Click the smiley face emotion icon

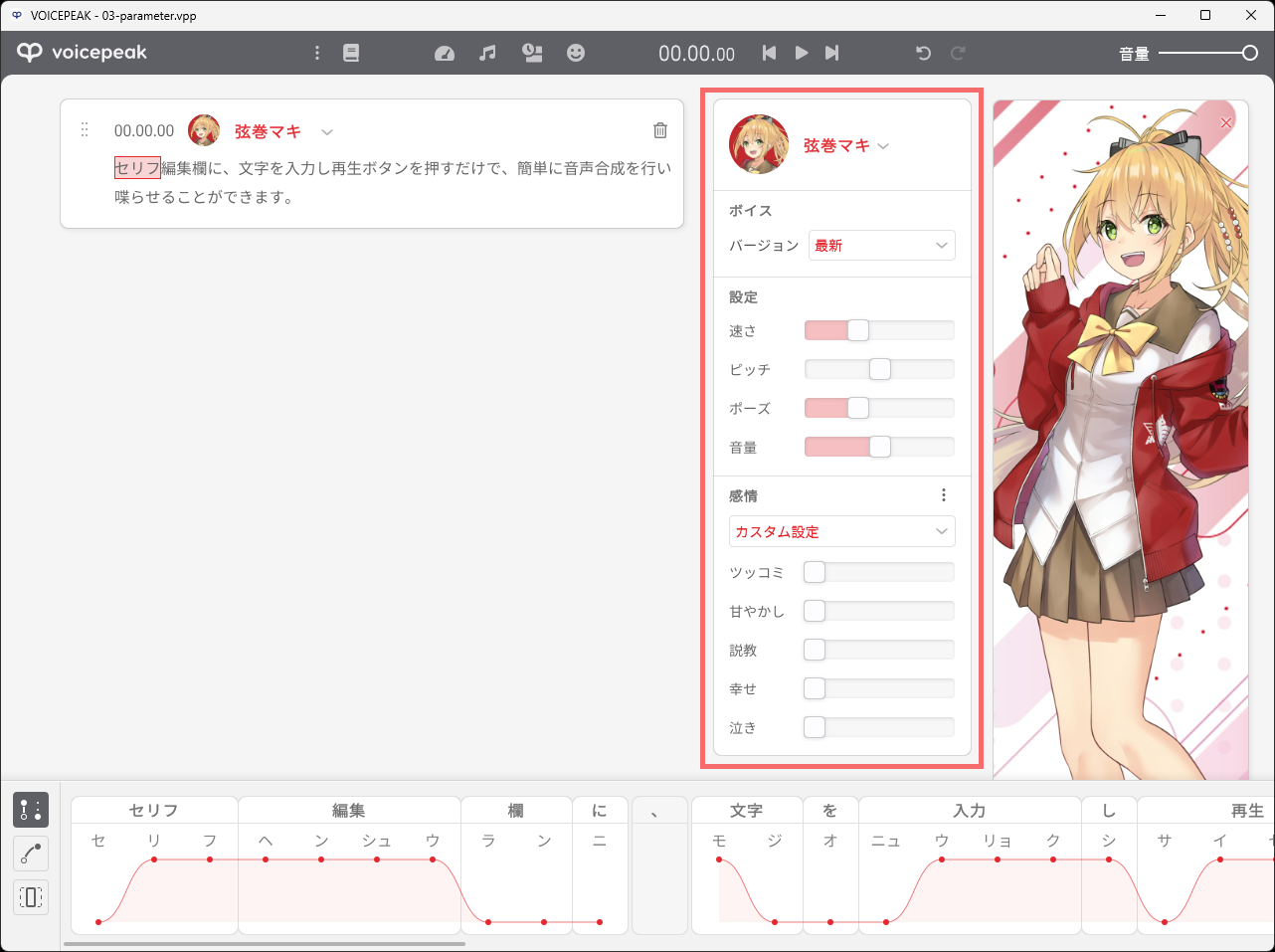(576, 53)
